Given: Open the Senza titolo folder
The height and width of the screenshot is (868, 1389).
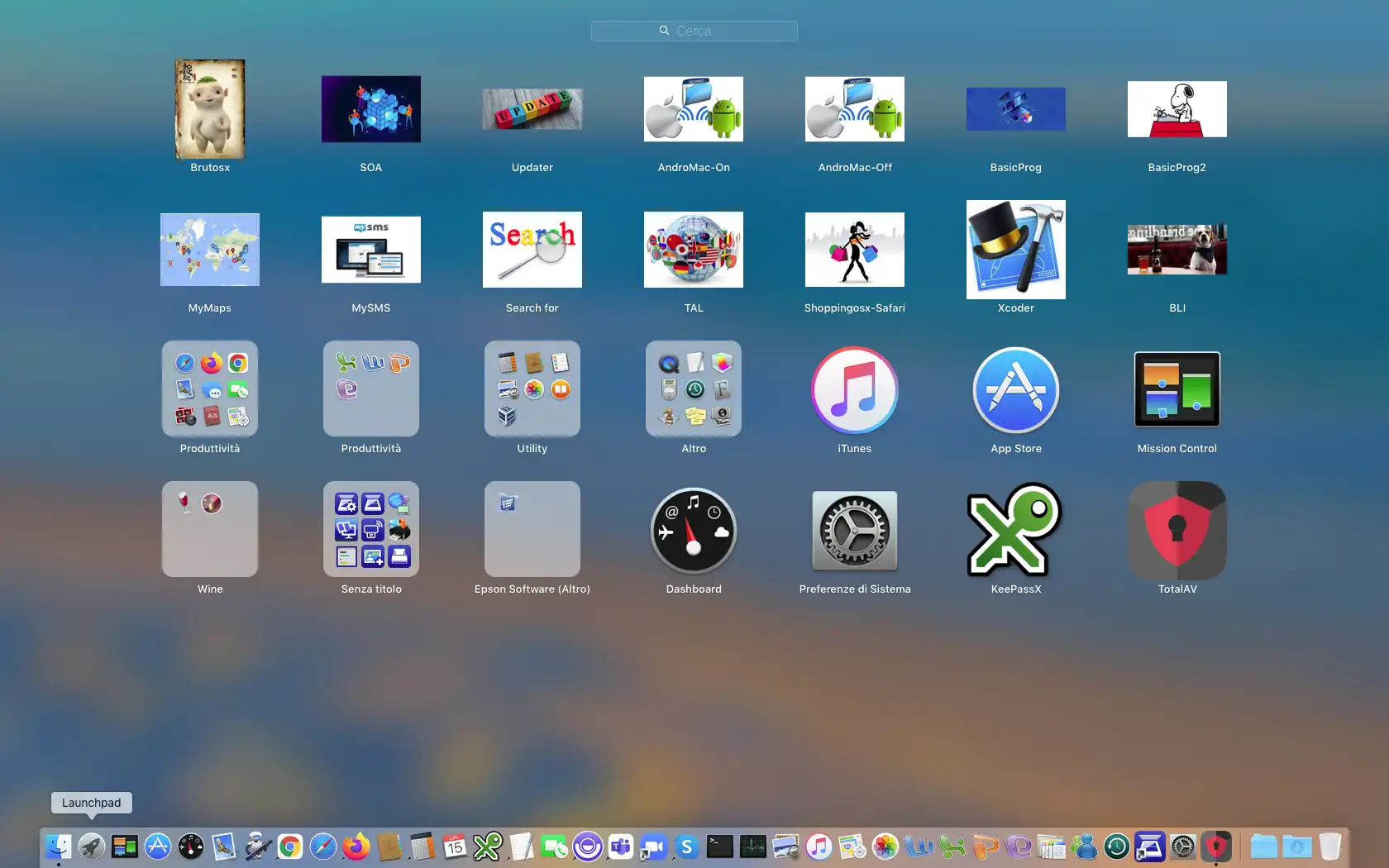Looking at the screenshot, I should click(371, 529).
